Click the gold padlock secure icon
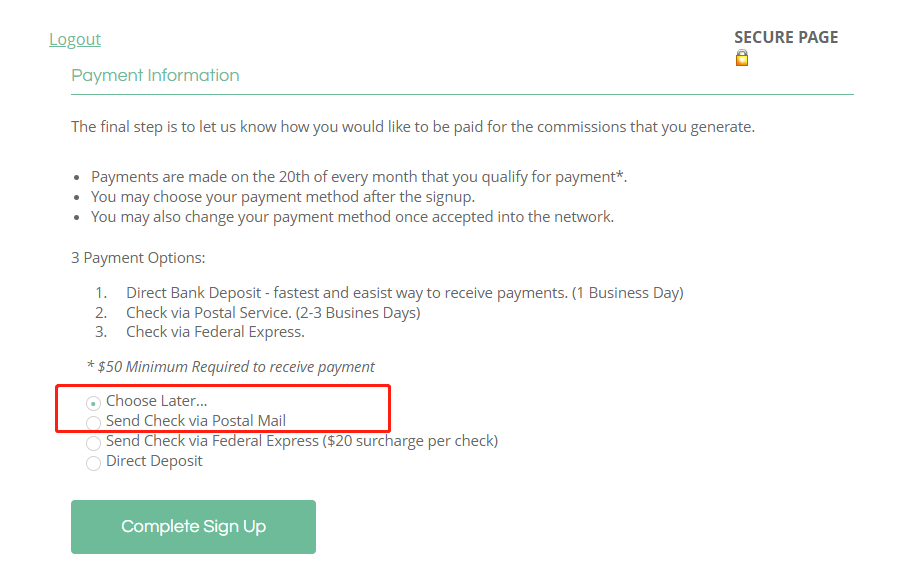The image size is (900, 573). (x=742, y=58)
